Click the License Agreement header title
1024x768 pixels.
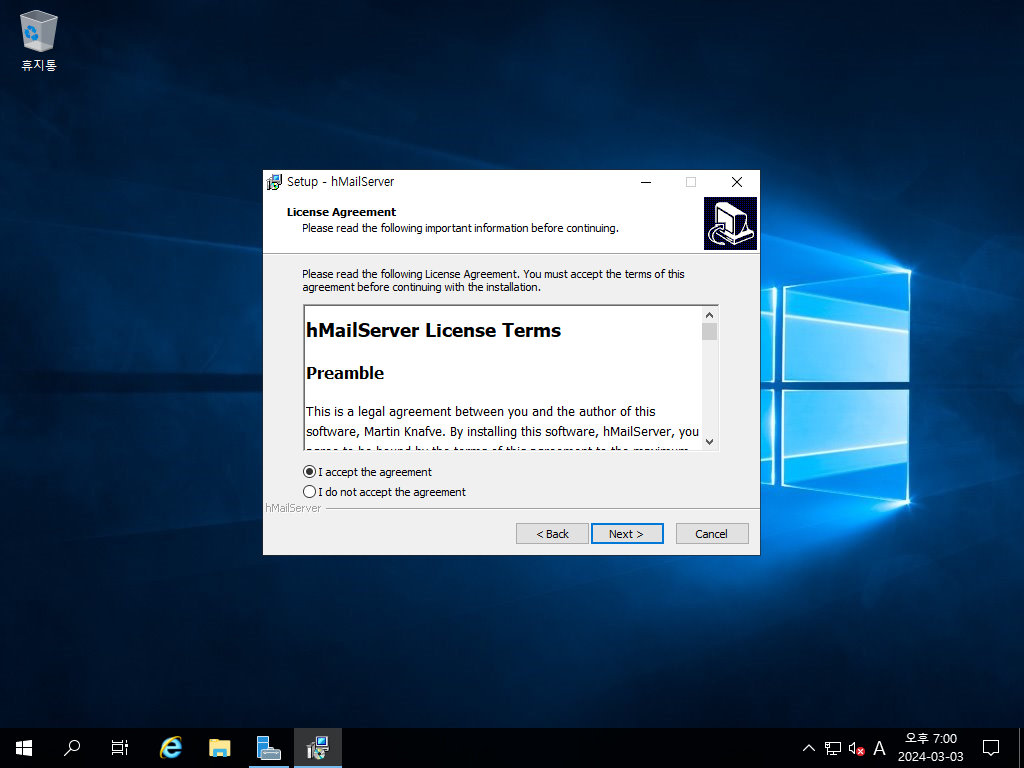[x=341, y=212]
